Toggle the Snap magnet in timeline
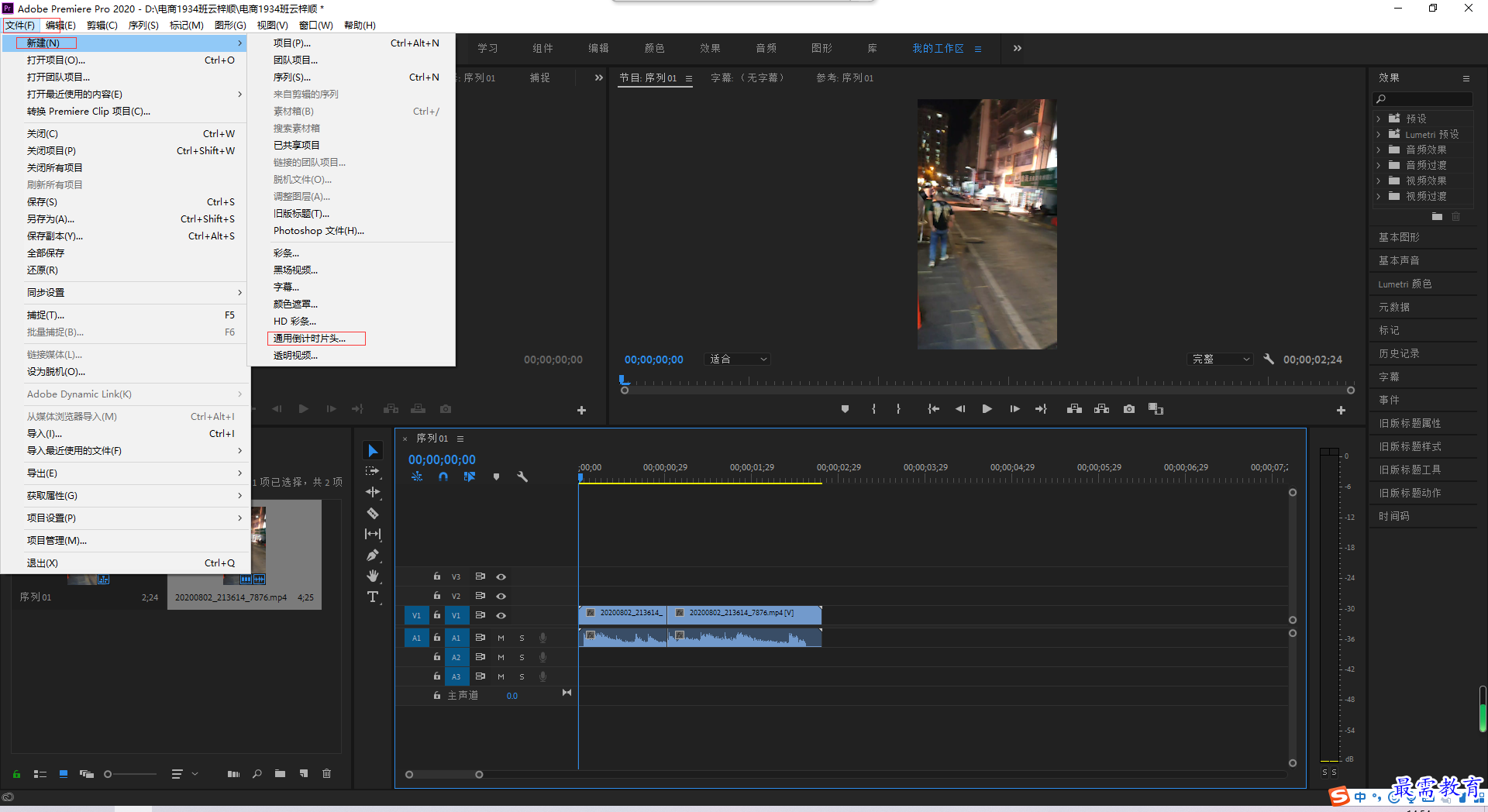 pos(443,477)
